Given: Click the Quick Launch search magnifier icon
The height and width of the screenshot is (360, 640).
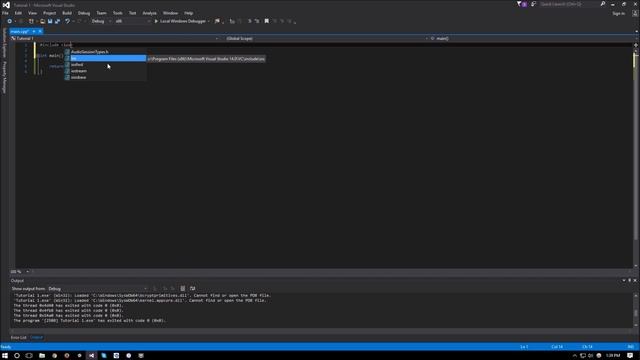Looking at the screenshot, I should click(603, 4).
